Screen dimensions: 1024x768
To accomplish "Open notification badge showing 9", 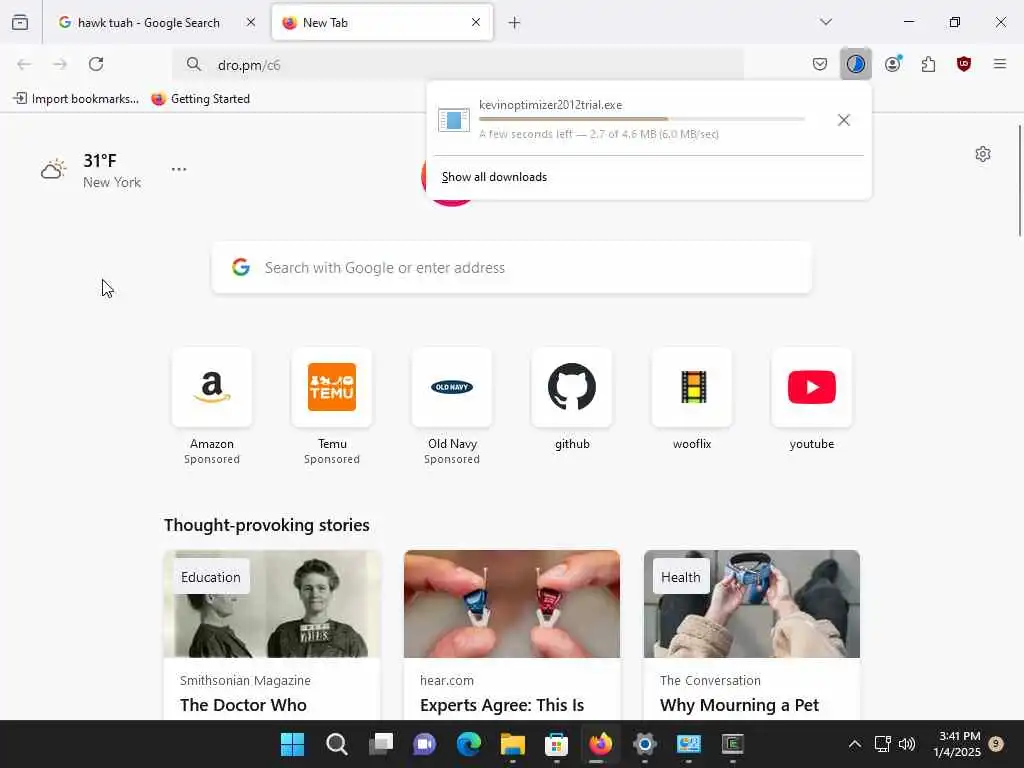I will 997,744.
